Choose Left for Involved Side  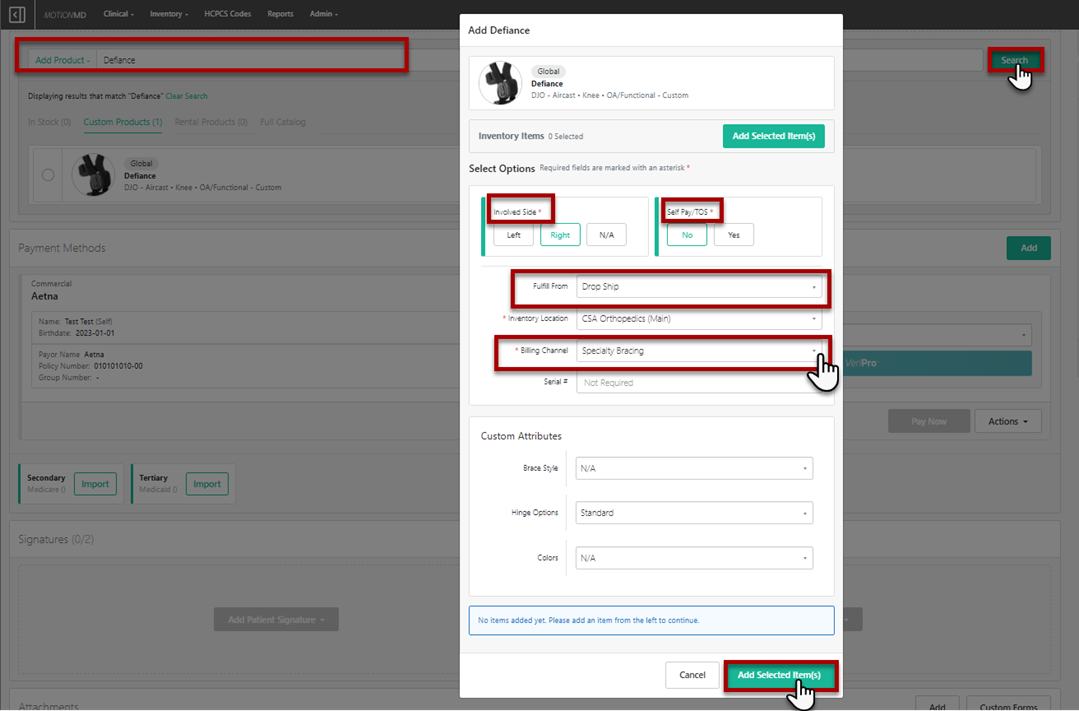[513, 235]
